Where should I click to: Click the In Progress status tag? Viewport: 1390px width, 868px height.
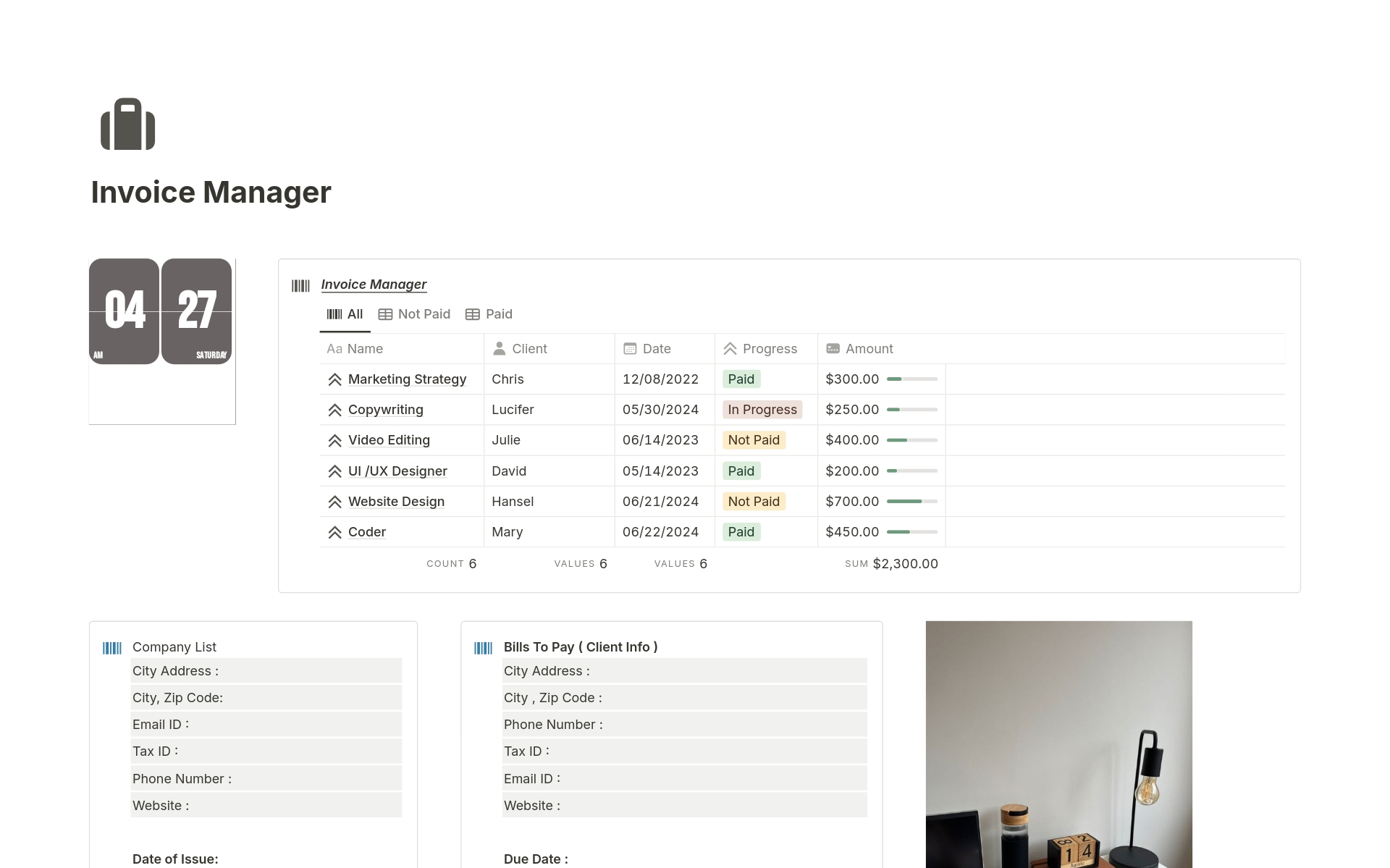coord(762,410)
